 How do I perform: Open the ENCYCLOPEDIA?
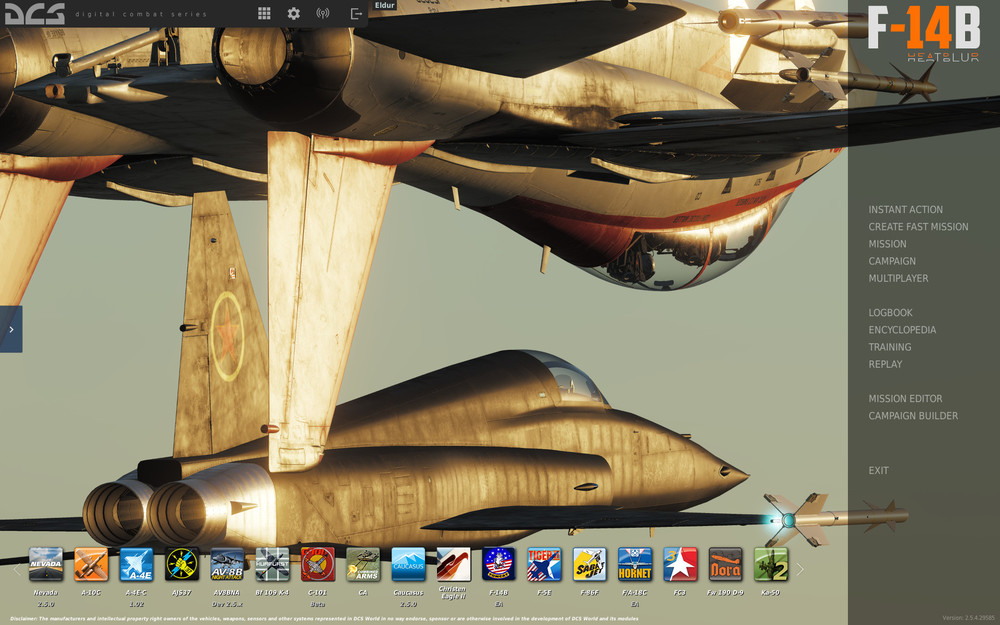click(x=902, y=330)
